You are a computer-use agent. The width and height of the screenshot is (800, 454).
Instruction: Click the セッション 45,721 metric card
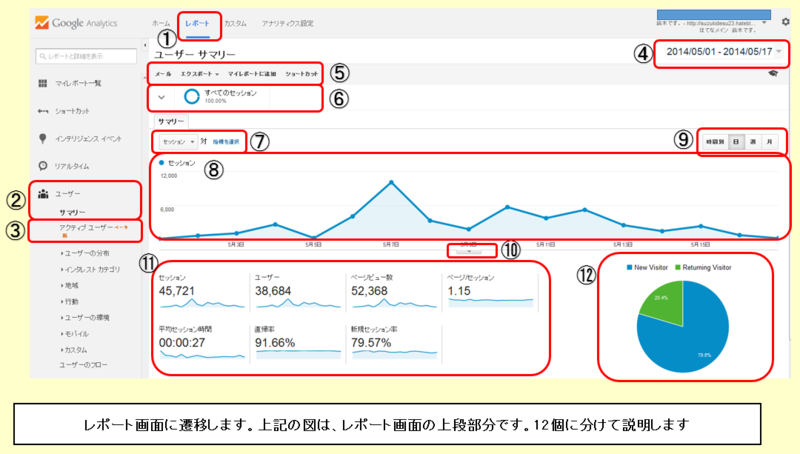(202, 293)
